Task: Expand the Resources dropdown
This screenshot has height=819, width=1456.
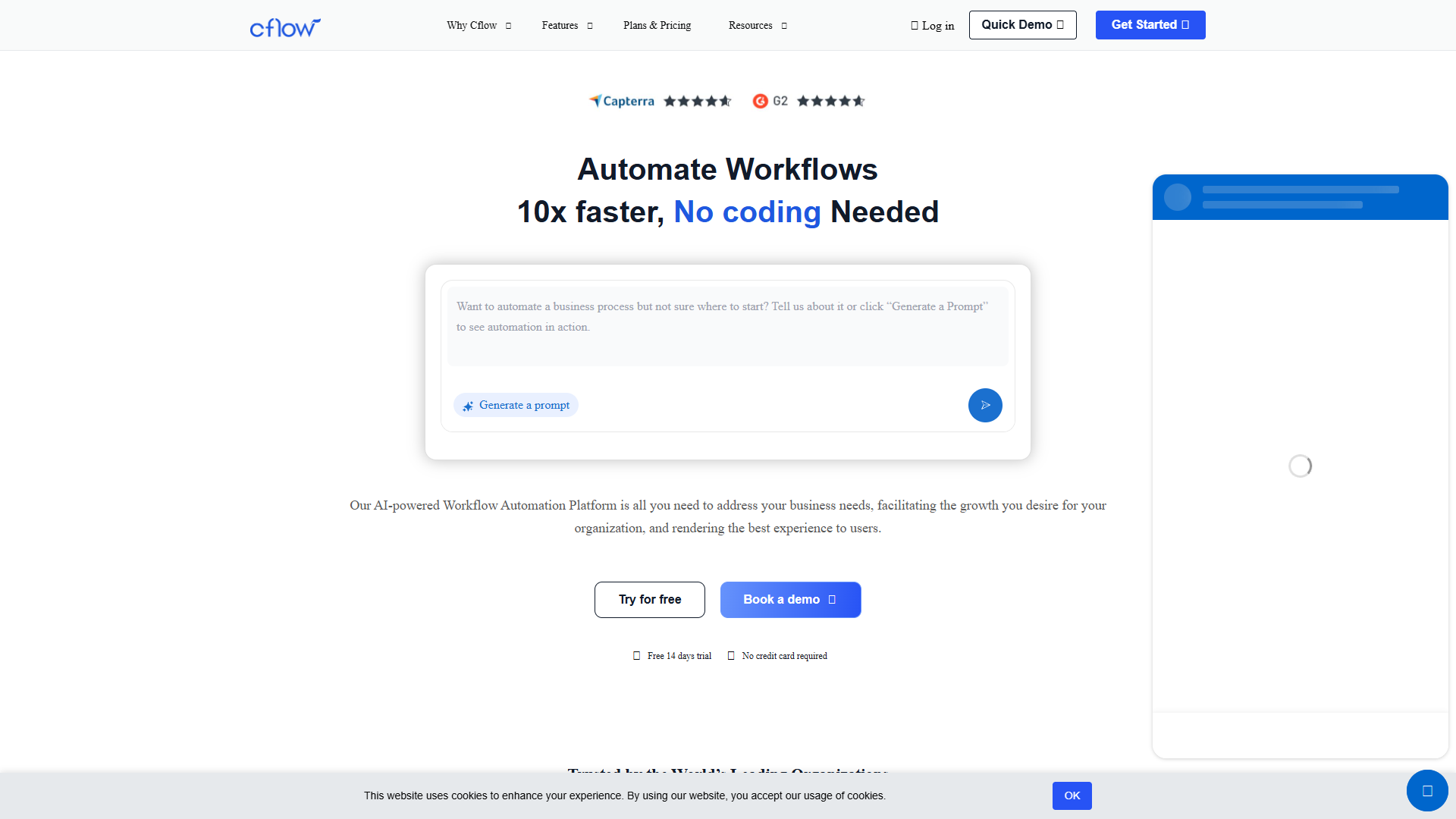Action: 758,26
